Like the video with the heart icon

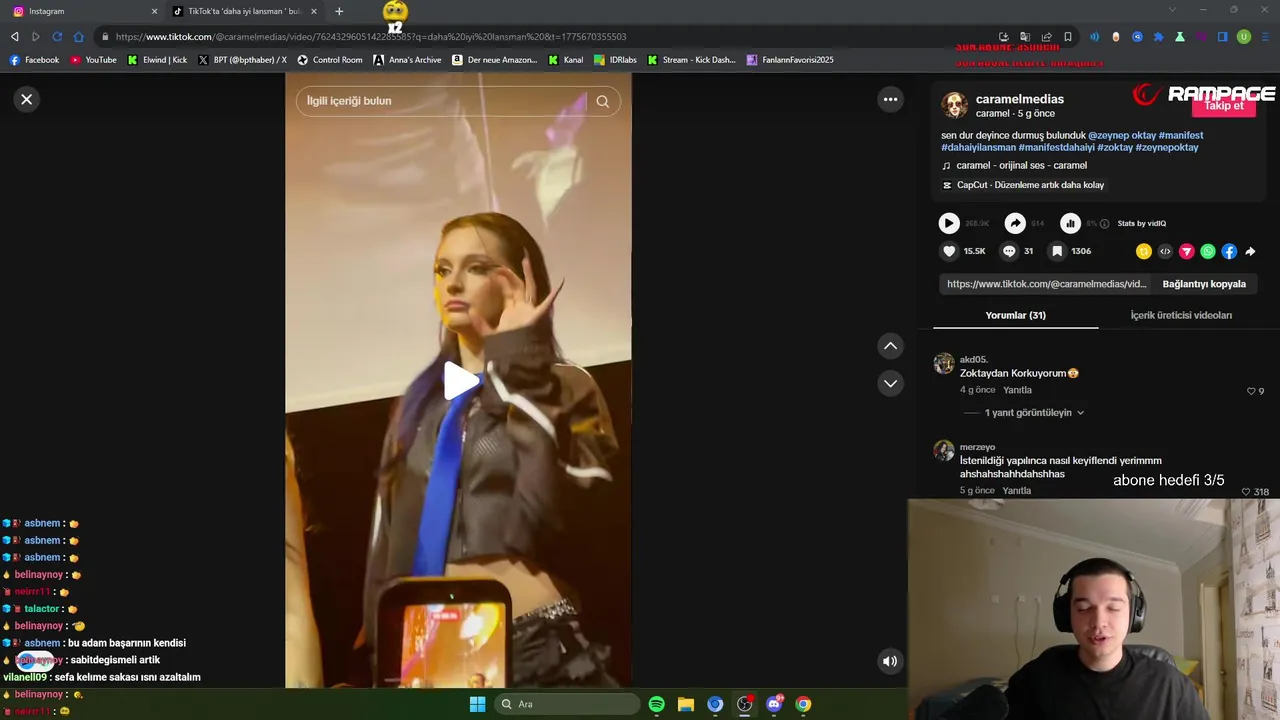pyautogui.click(x=950, y=251)
